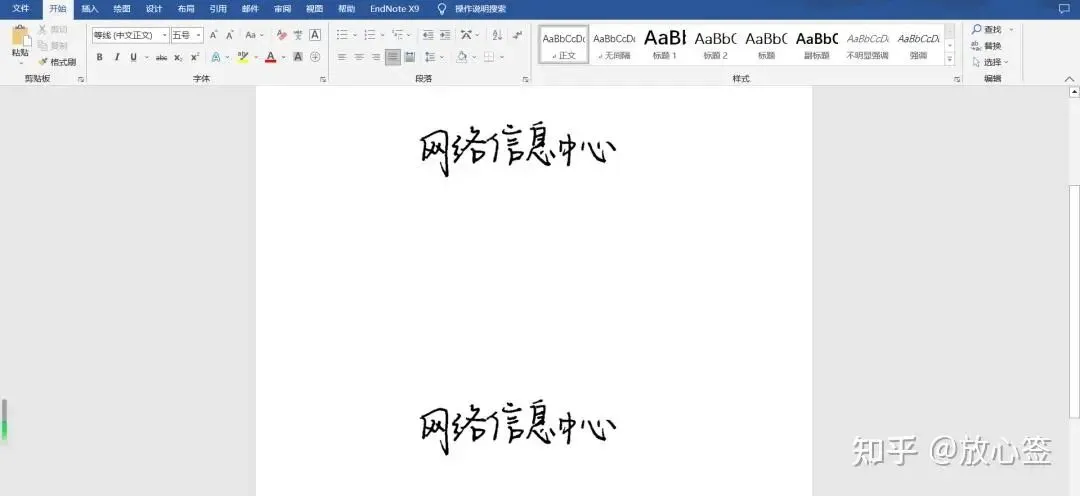Expand multilevel list dropdown

coord(408,35)
